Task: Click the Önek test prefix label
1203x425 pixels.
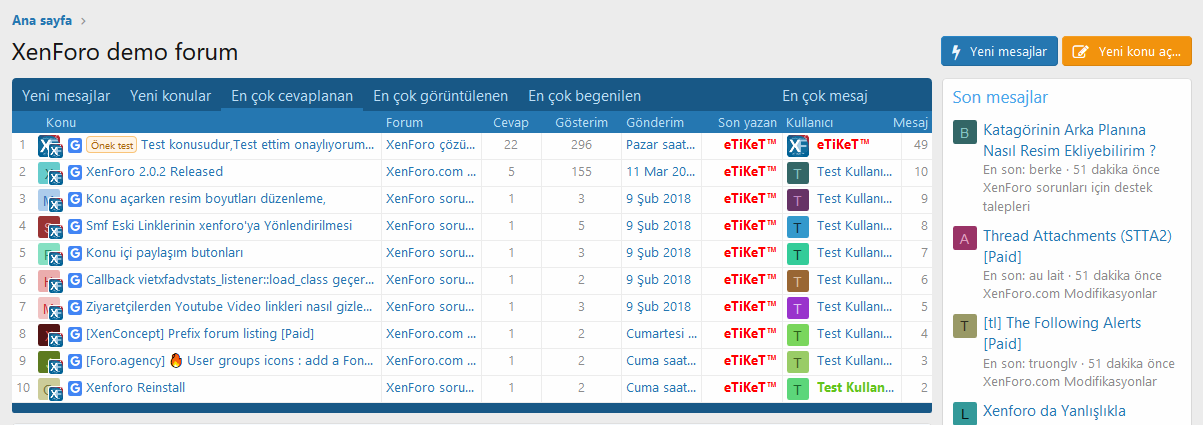Action: pos(111,145)
